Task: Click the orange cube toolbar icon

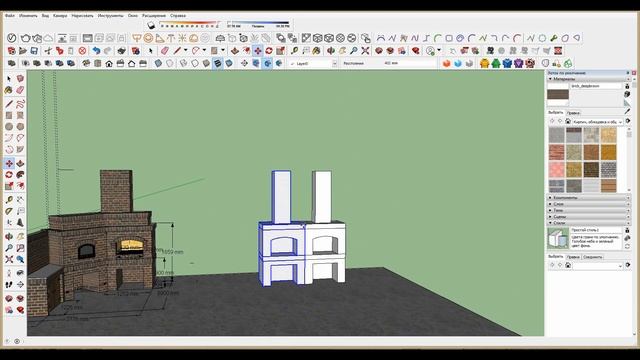Action: [x=446, y=63]
